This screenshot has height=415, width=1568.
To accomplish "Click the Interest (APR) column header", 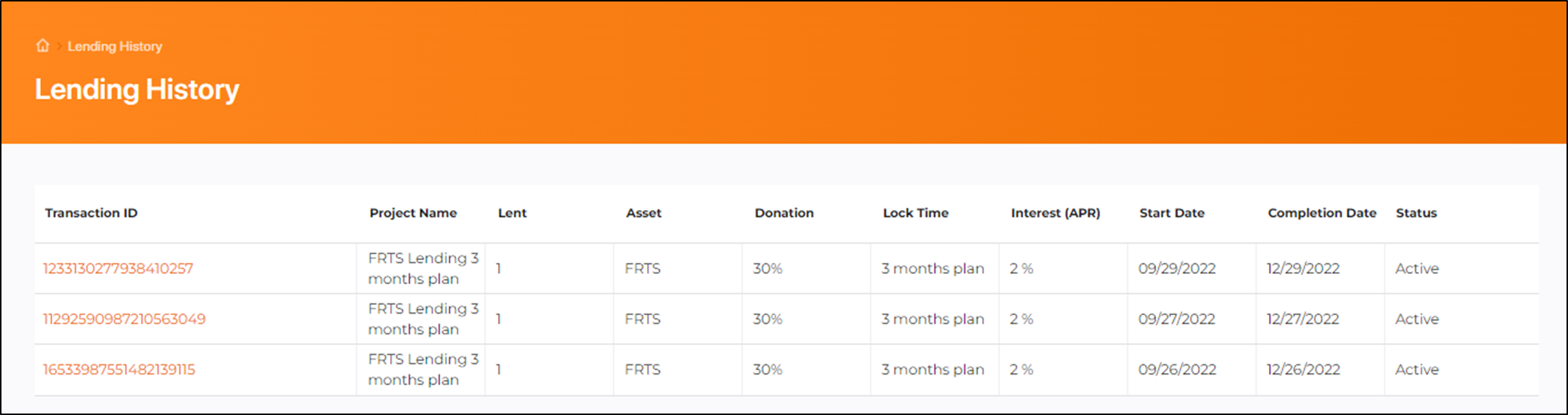I will [x=1055, y=213].
